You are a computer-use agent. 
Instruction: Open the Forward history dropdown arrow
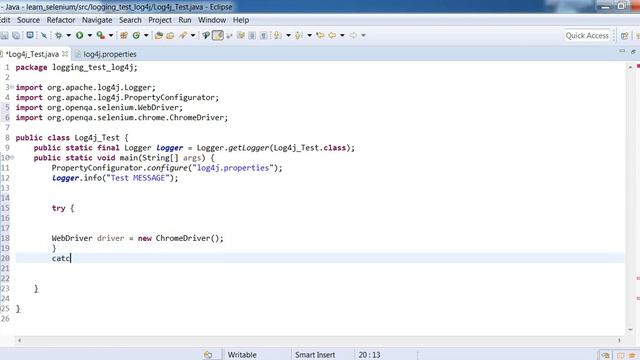coord(363,36)
